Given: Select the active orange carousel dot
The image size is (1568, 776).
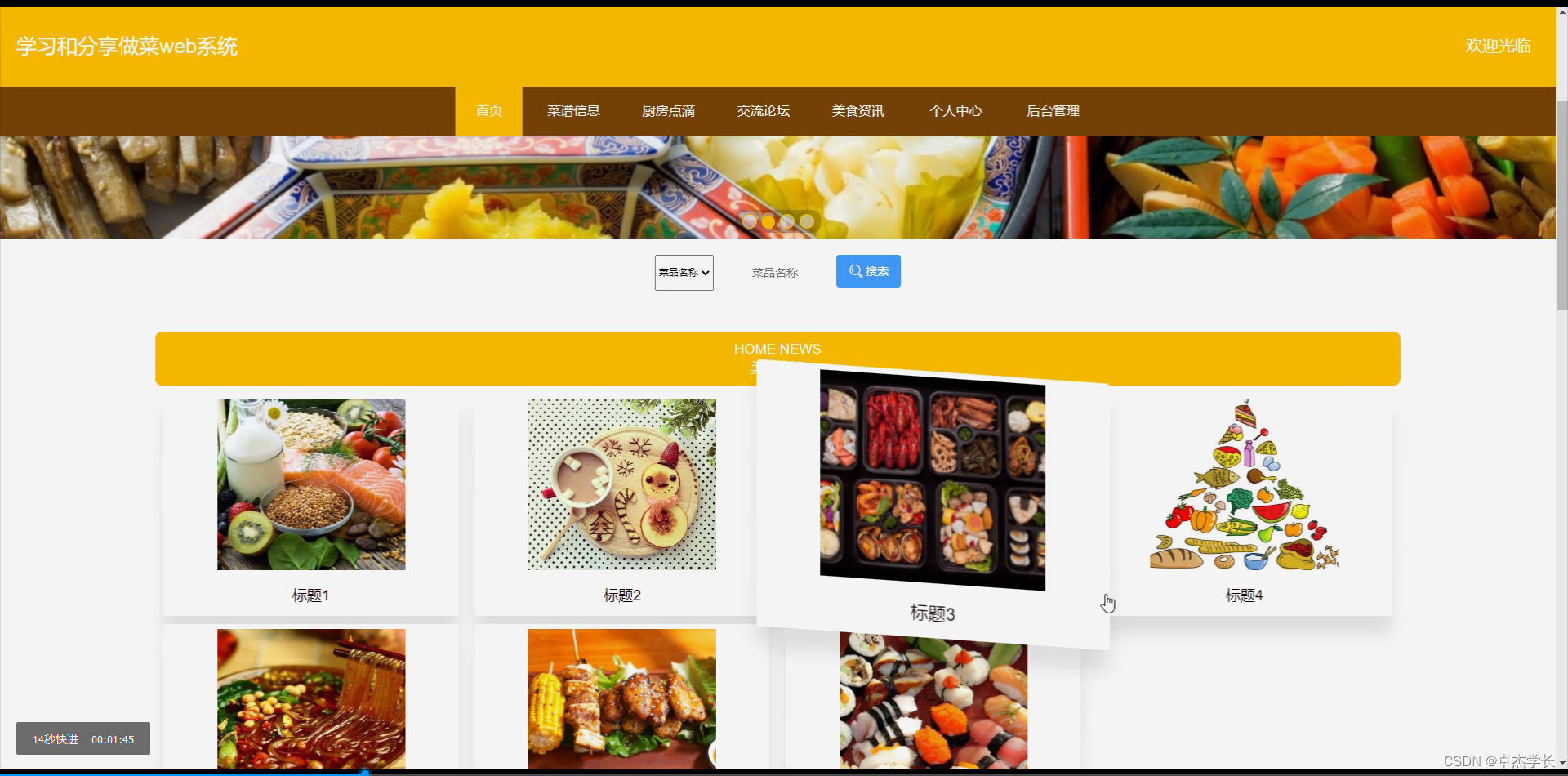Looking at the screenshot, I should click(768, 221).
